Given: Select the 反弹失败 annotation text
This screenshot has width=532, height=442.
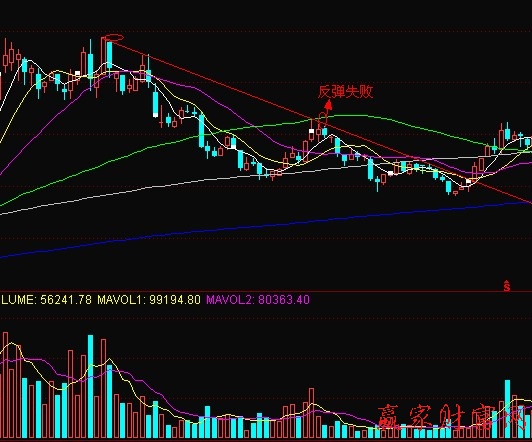Looking at the screenshot, I should click(345, 92).
